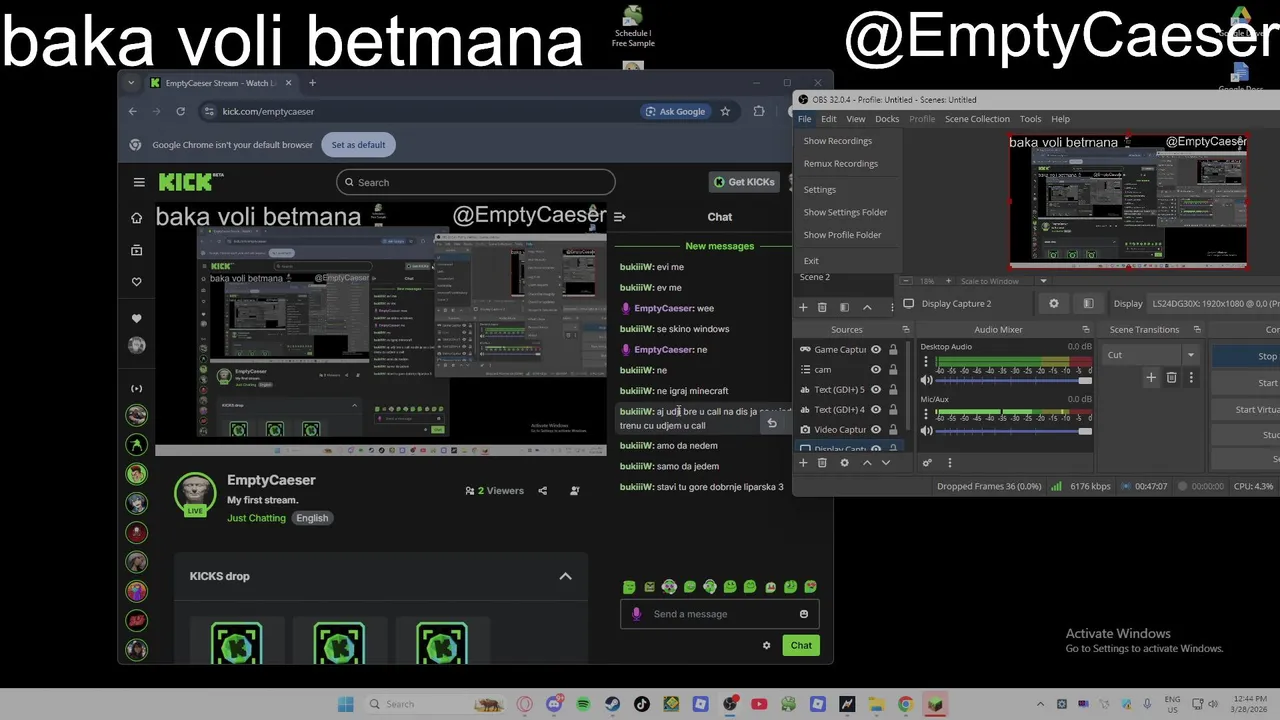Open the OBS Edit menu
Image resolution: width=1280 pixels, height=720 pixels.
point(829,119)
